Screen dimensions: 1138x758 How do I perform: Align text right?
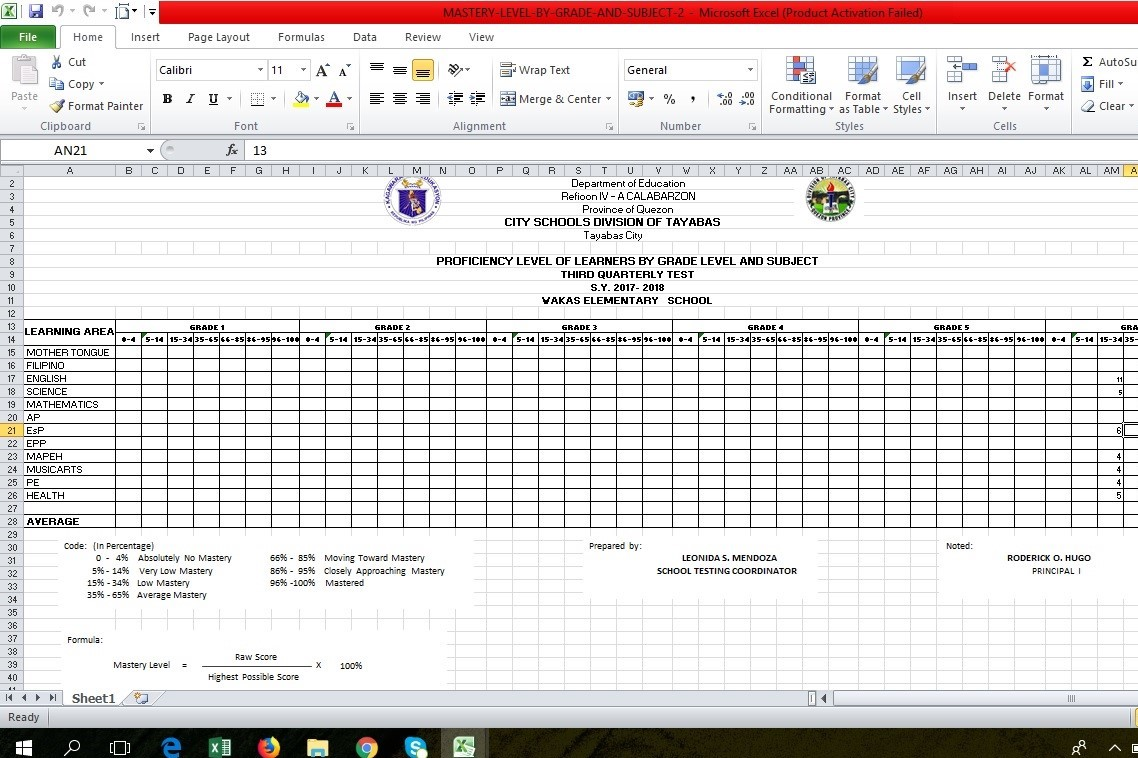click(x=423, y=99)
